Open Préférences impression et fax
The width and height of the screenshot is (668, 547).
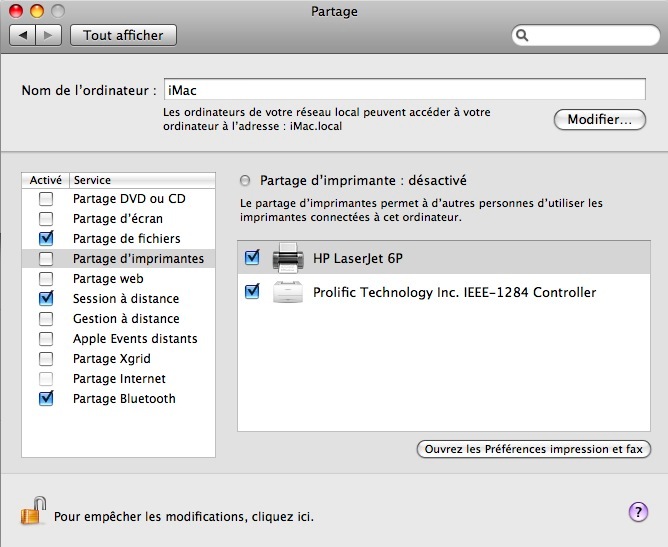[x=533, y=450]
